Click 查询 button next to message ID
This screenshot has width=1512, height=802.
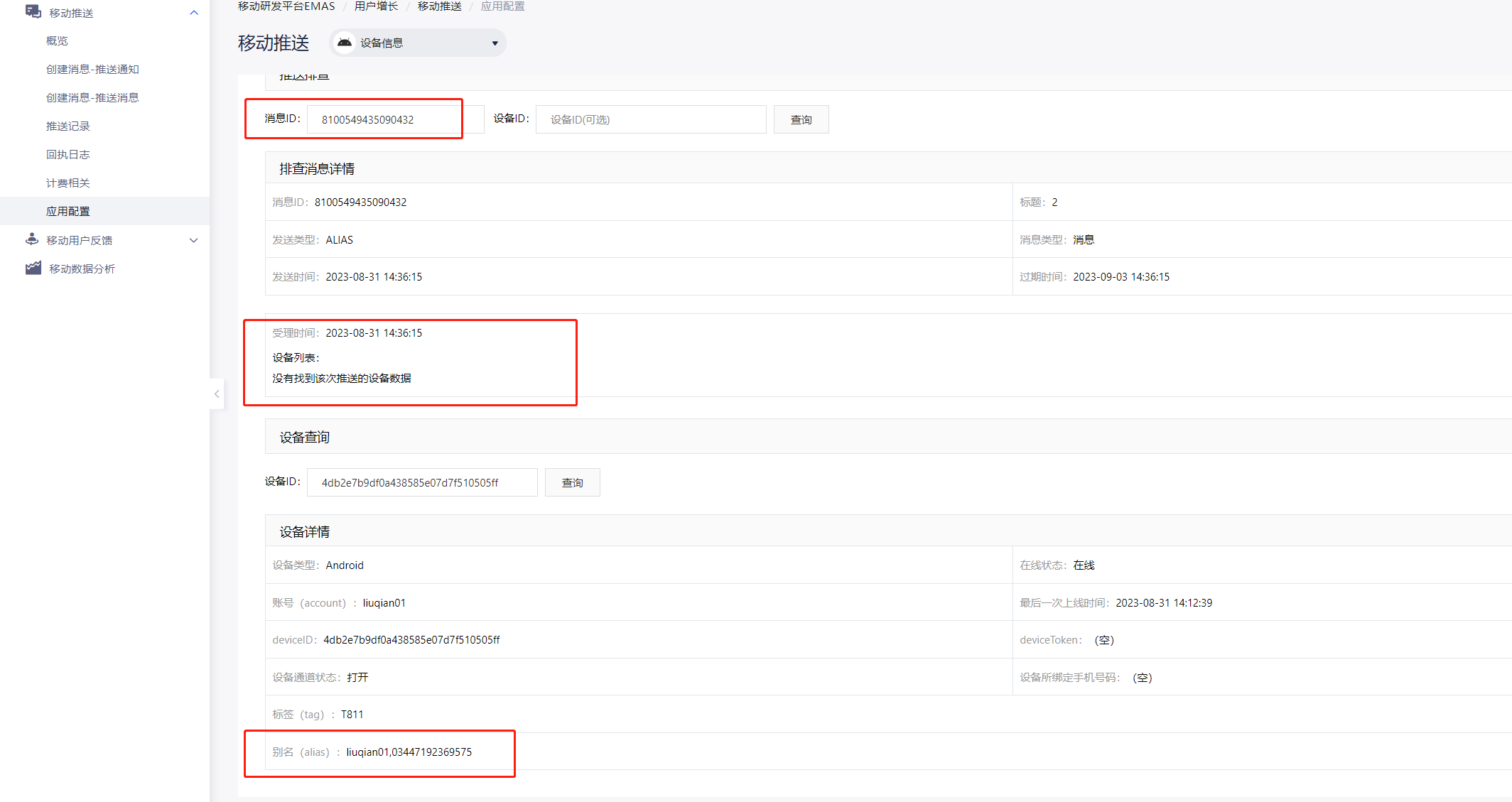coord(801,119)
